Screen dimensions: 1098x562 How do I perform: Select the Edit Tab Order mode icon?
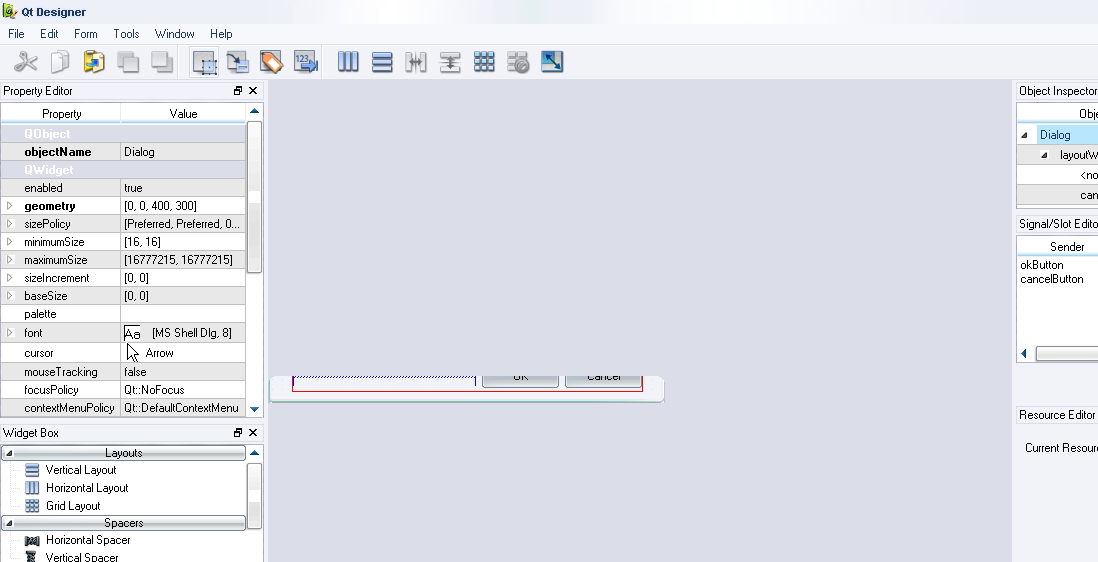coord(306,62)
